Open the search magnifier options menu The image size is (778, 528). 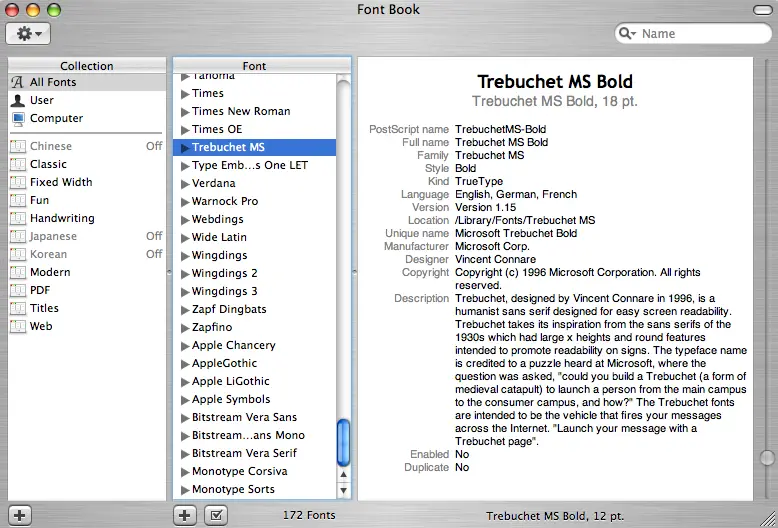[x=627, y=33]
